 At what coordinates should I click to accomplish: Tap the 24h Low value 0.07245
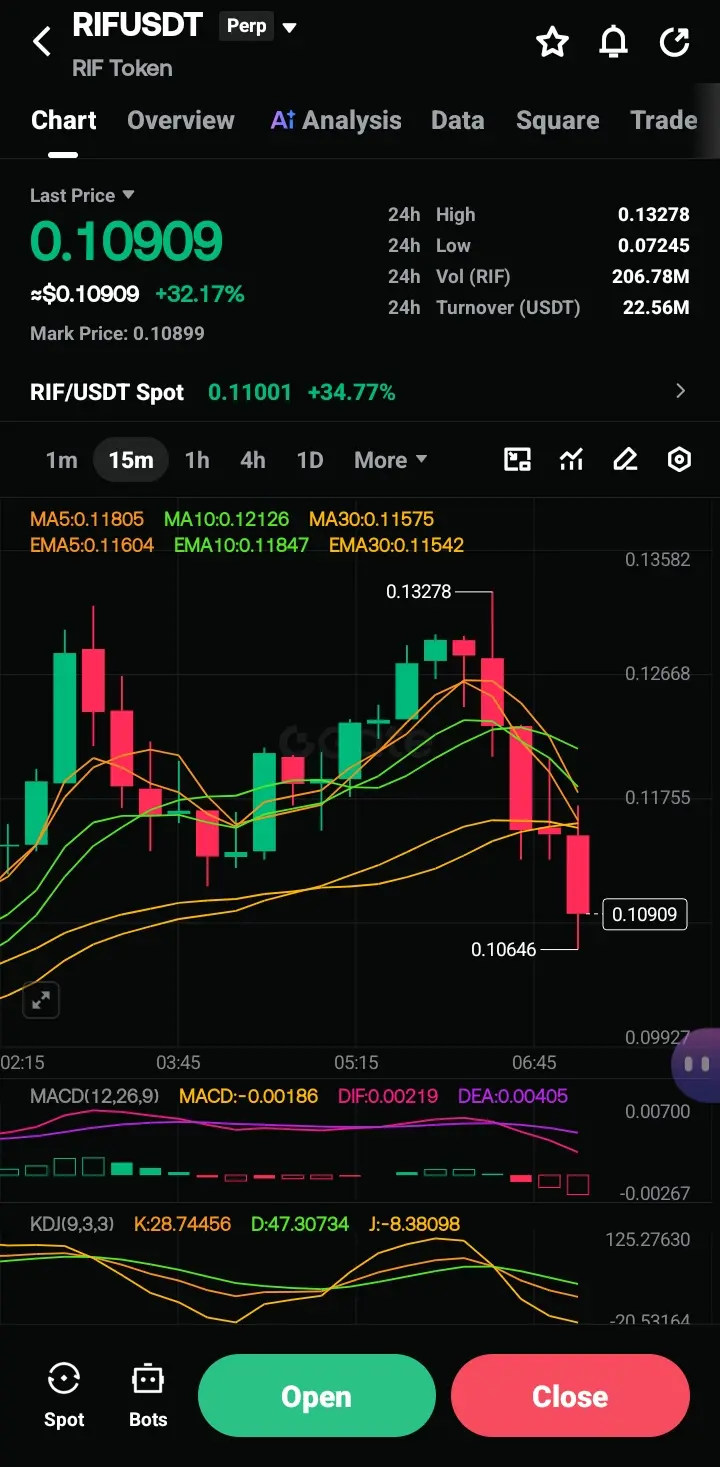point(653,246)
